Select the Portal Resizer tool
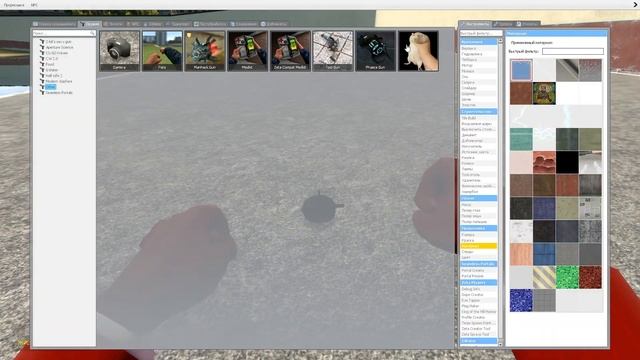Screen dimensions: 640x360 tap(478, 276)
